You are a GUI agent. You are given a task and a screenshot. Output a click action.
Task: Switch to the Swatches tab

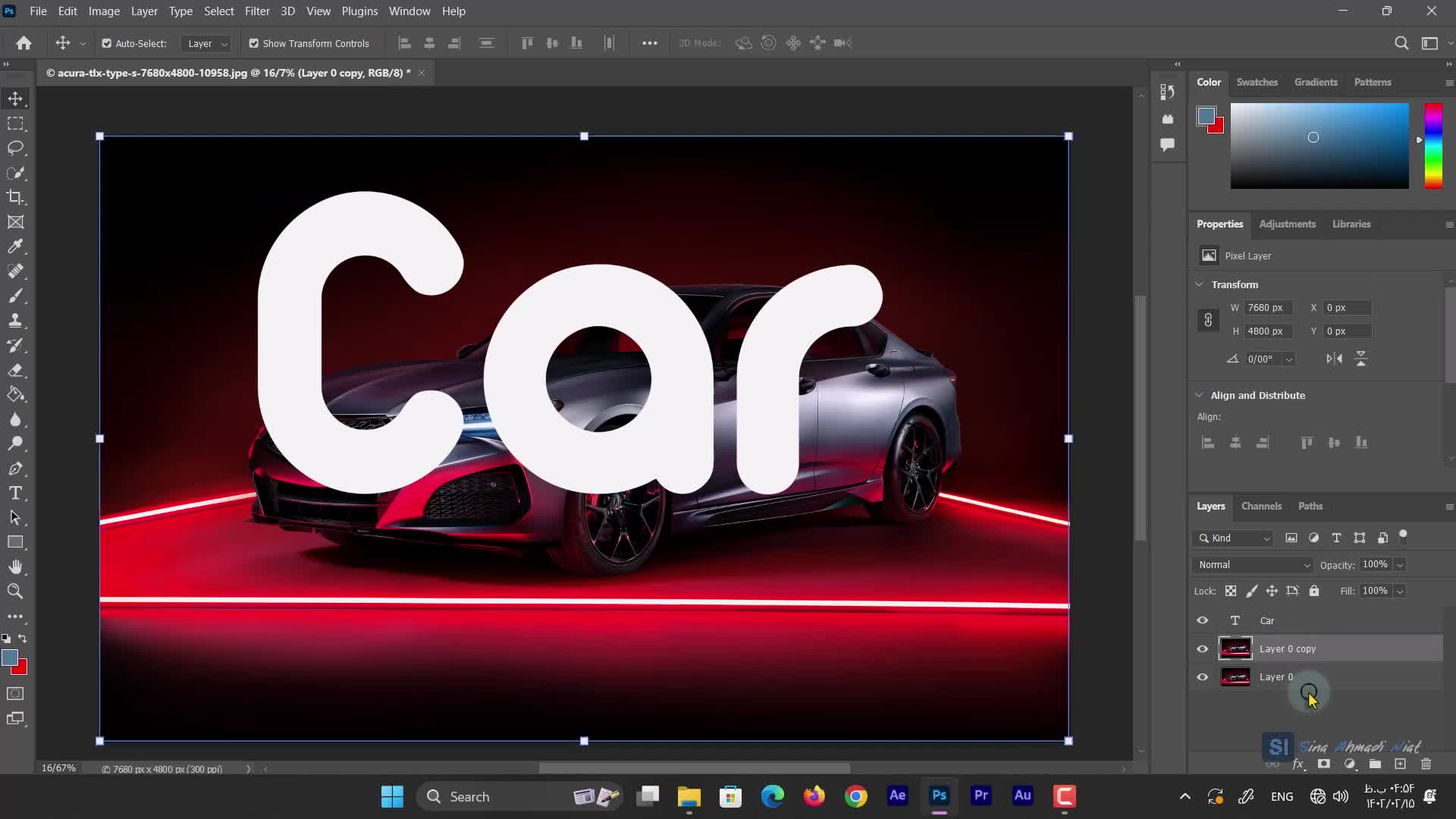coord(1257,83)
